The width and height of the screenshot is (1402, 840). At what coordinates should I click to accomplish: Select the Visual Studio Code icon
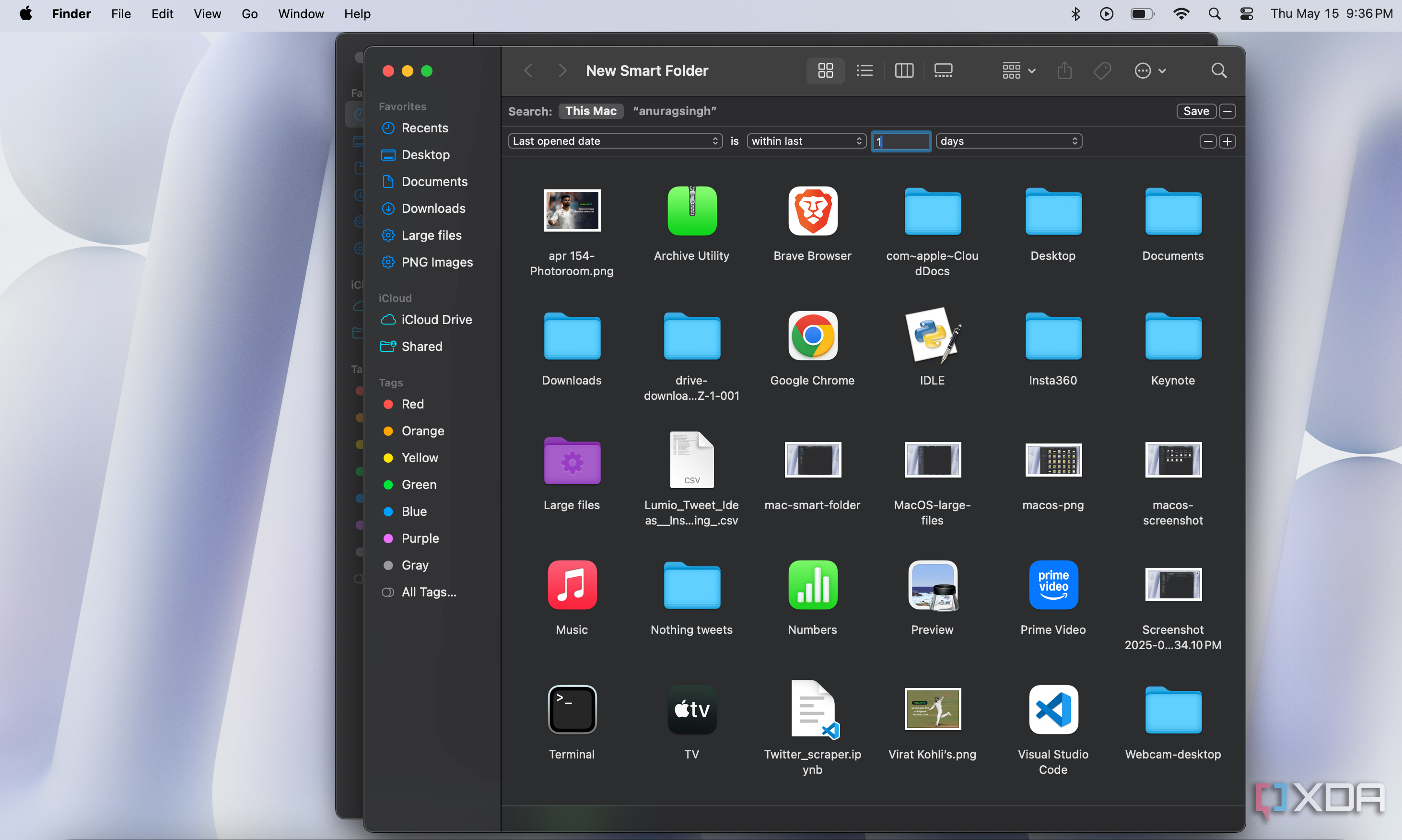(x=1053, y=709)
